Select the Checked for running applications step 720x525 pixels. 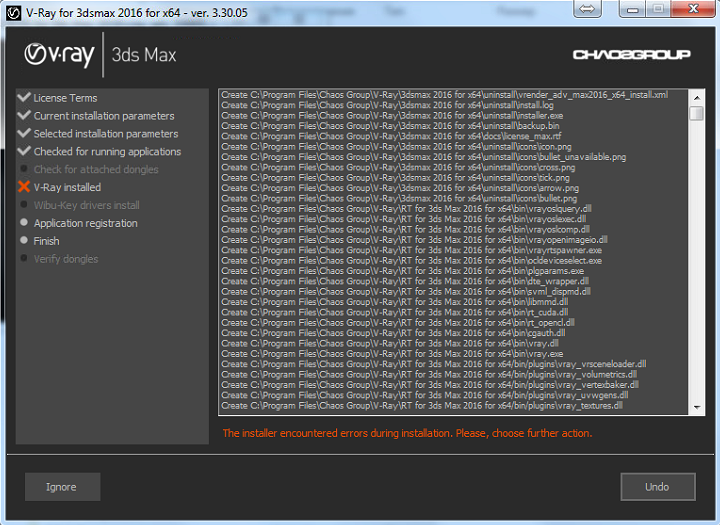[107, 152]
